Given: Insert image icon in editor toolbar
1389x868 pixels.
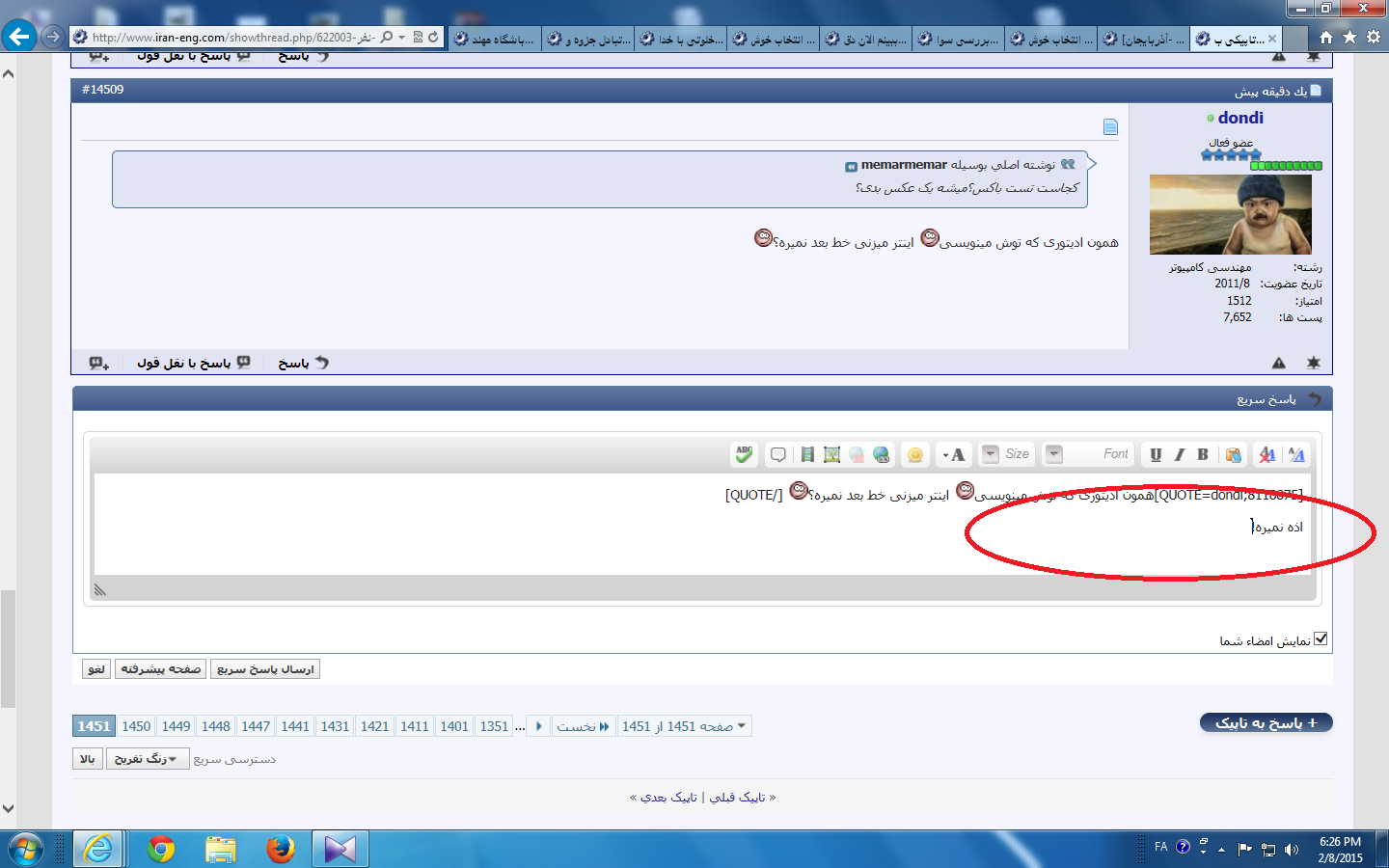Looking at the screenshot, I should click(x=831, y=454).
